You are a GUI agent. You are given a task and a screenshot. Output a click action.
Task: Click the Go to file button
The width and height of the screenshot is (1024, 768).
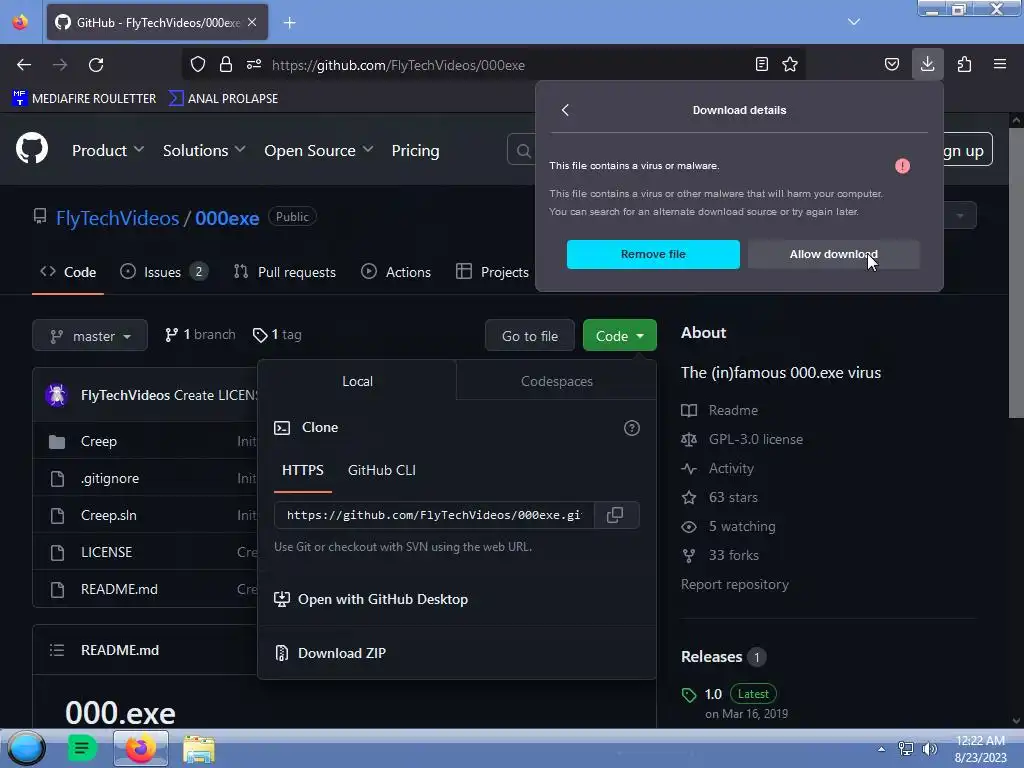(x=530, y=336)
